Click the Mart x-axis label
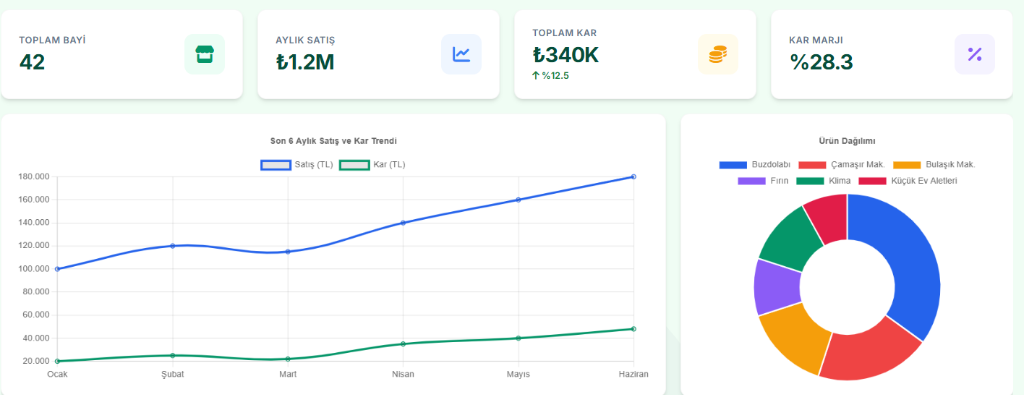Image resolution: width=1024 pixels, height=395 pixels. pos(288,374)
